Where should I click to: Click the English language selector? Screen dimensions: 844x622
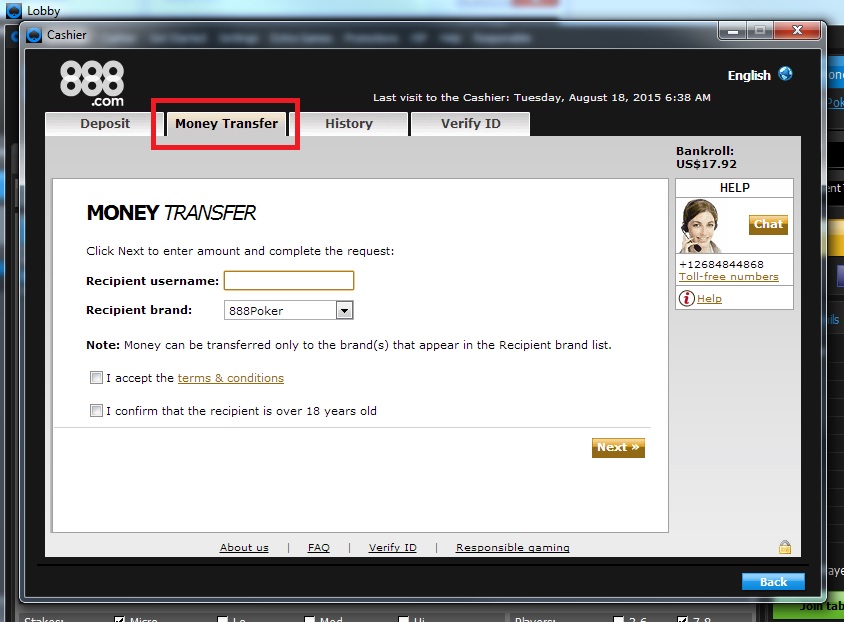[749, 75]
